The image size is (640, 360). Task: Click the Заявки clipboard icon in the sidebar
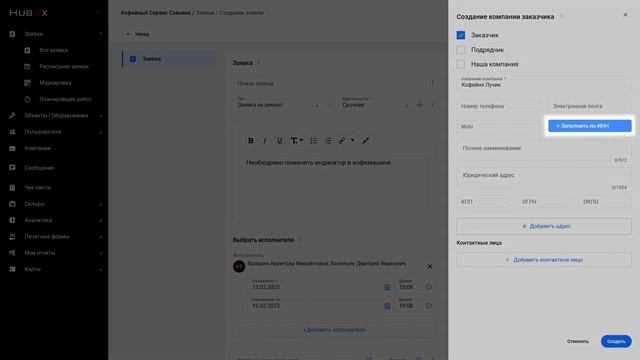(x=12, y=34)
